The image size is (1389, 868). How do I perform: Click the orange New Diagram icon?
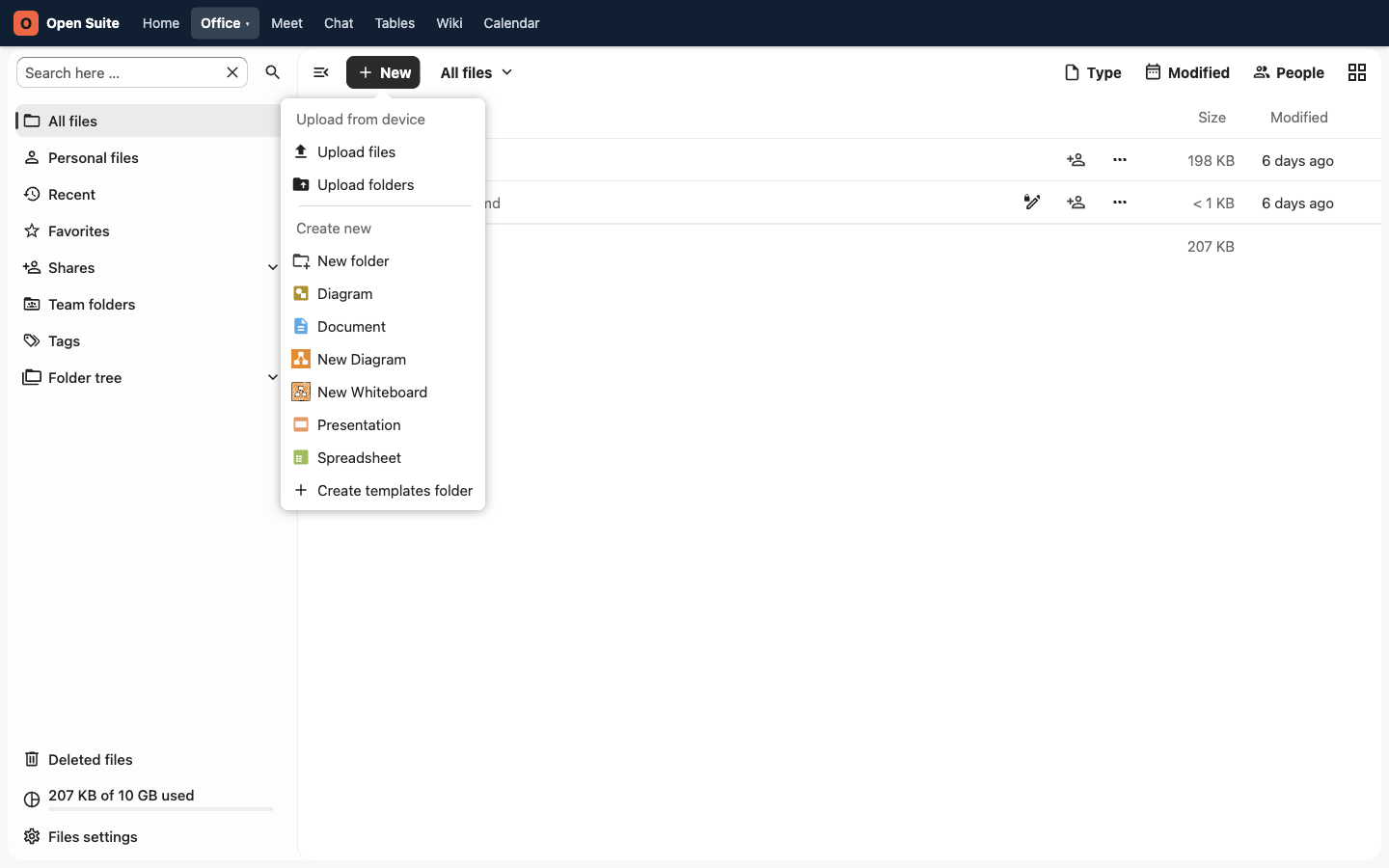coord(301,360)
